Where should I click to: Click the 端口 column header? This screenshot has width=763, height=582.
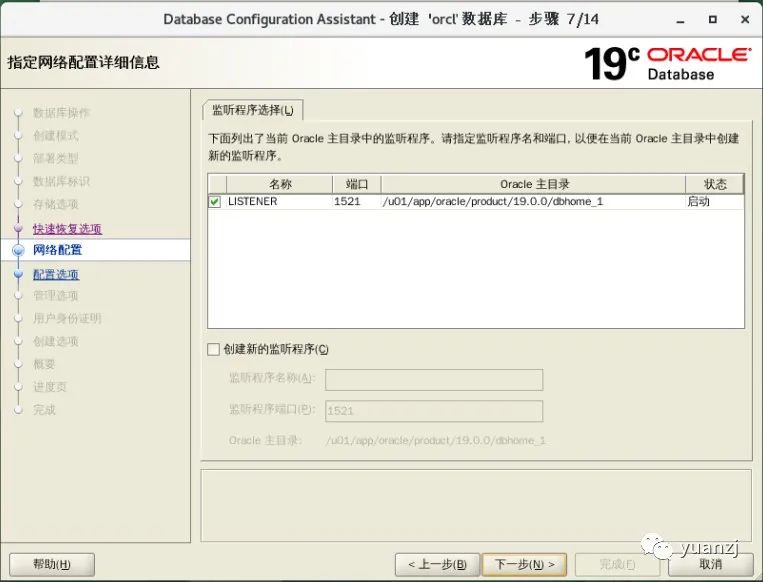(357, 184)
